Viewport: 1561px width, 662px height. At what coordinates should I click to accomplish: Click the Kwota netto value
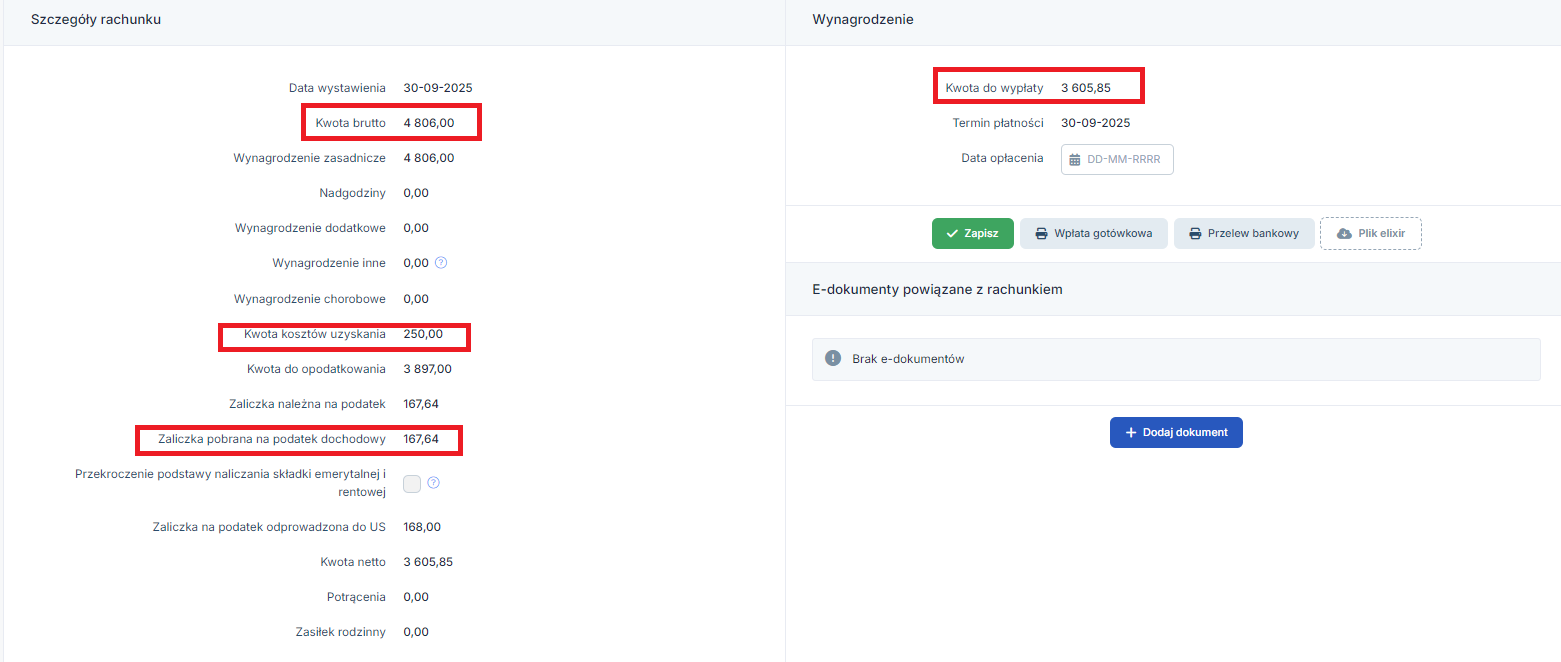[x=428, y=562]
